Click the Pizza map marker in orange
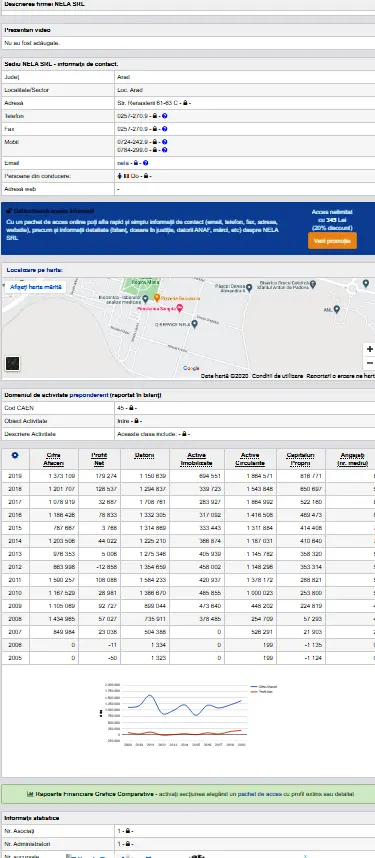The height and width of the screenshot is (858, 375). [157, 298]
